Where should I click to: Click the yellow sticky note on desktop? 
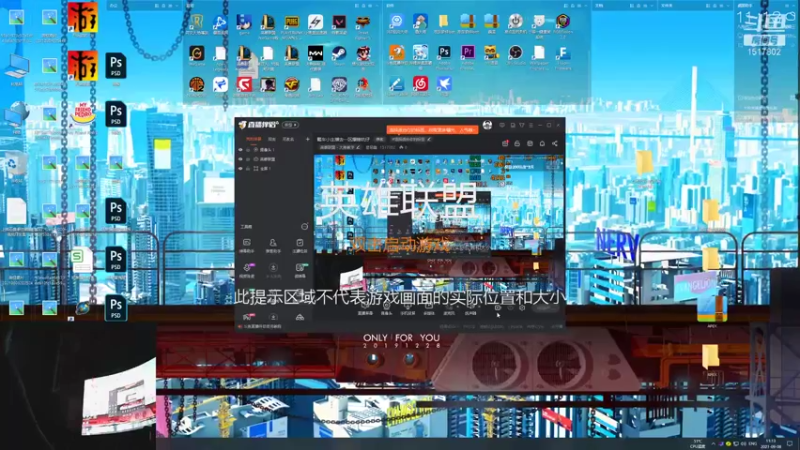click(162, 155)
